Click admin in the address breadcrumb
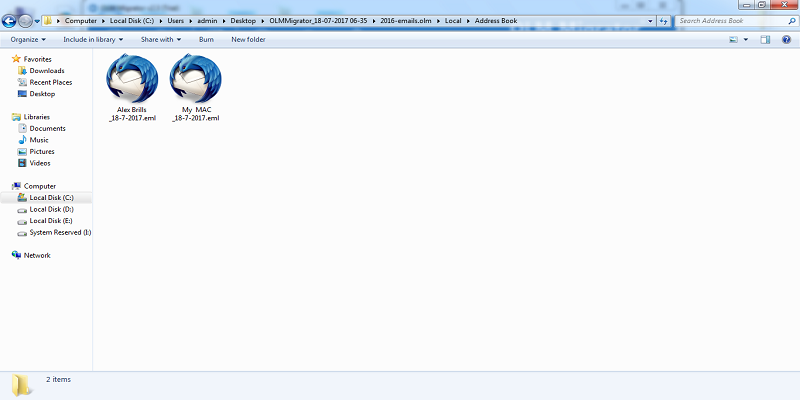The height and width of the screenshot is (400, 800). 207,21
